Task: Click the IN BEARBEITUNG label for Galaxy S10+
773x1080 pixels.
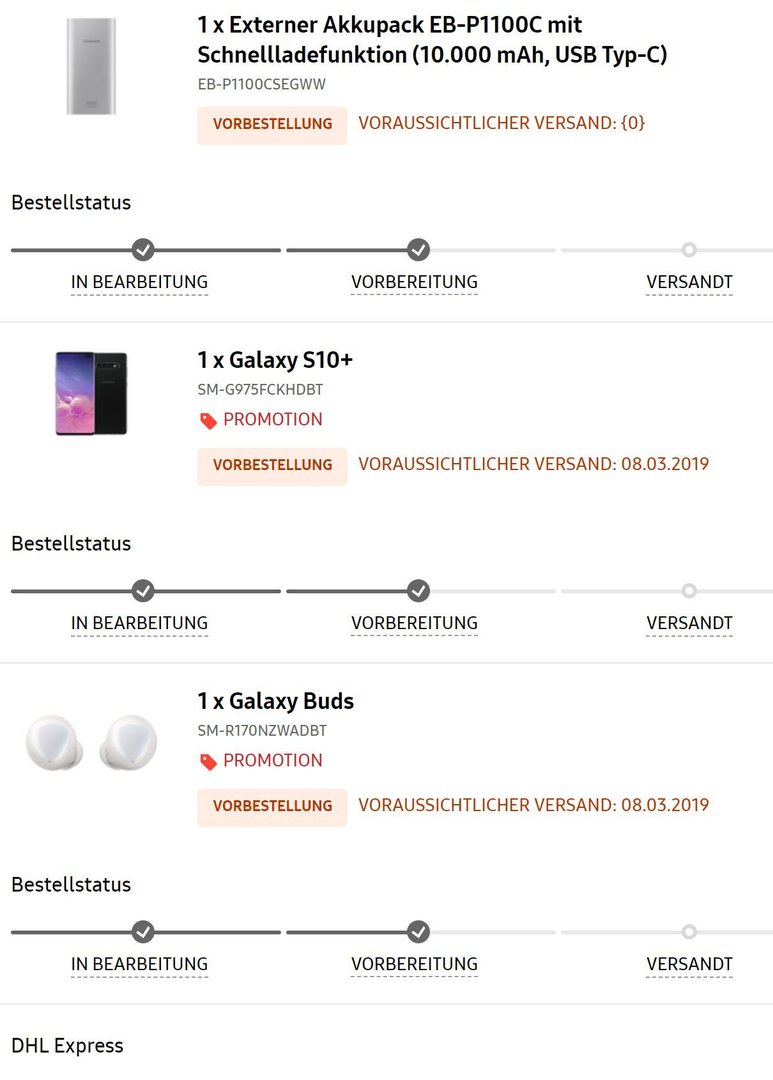Action: [139, 623]
